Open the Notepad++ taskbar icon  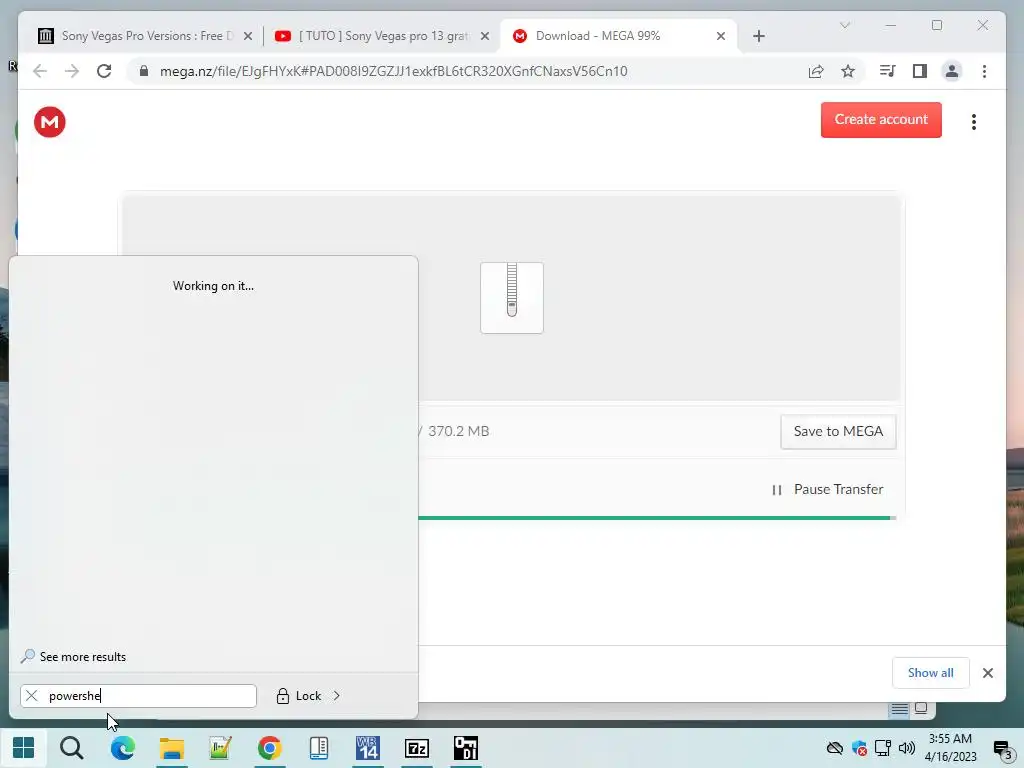220,748
